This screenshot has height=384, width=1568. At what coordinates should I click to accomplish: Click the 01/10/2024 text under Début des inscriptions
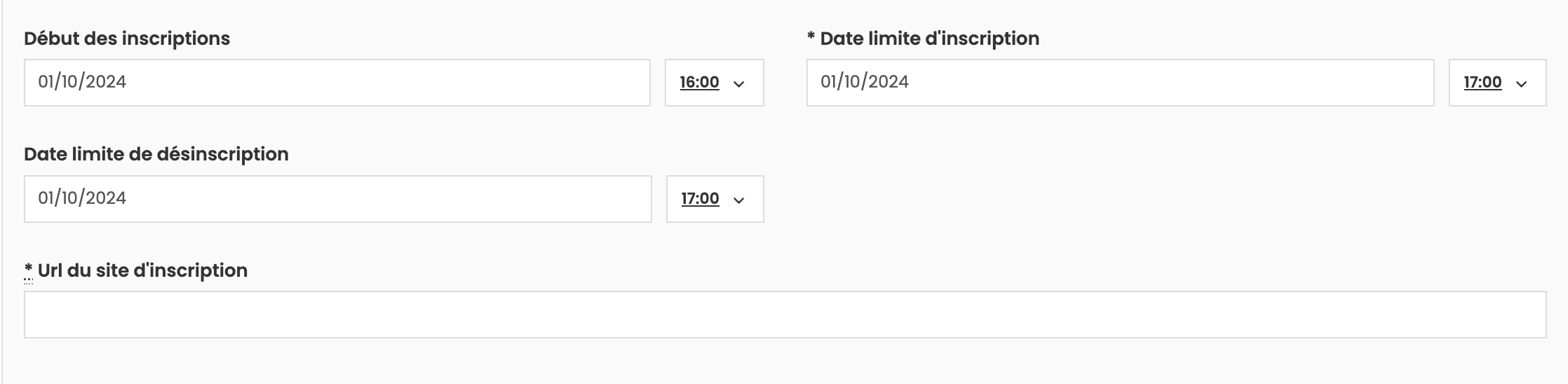point(82,82)
